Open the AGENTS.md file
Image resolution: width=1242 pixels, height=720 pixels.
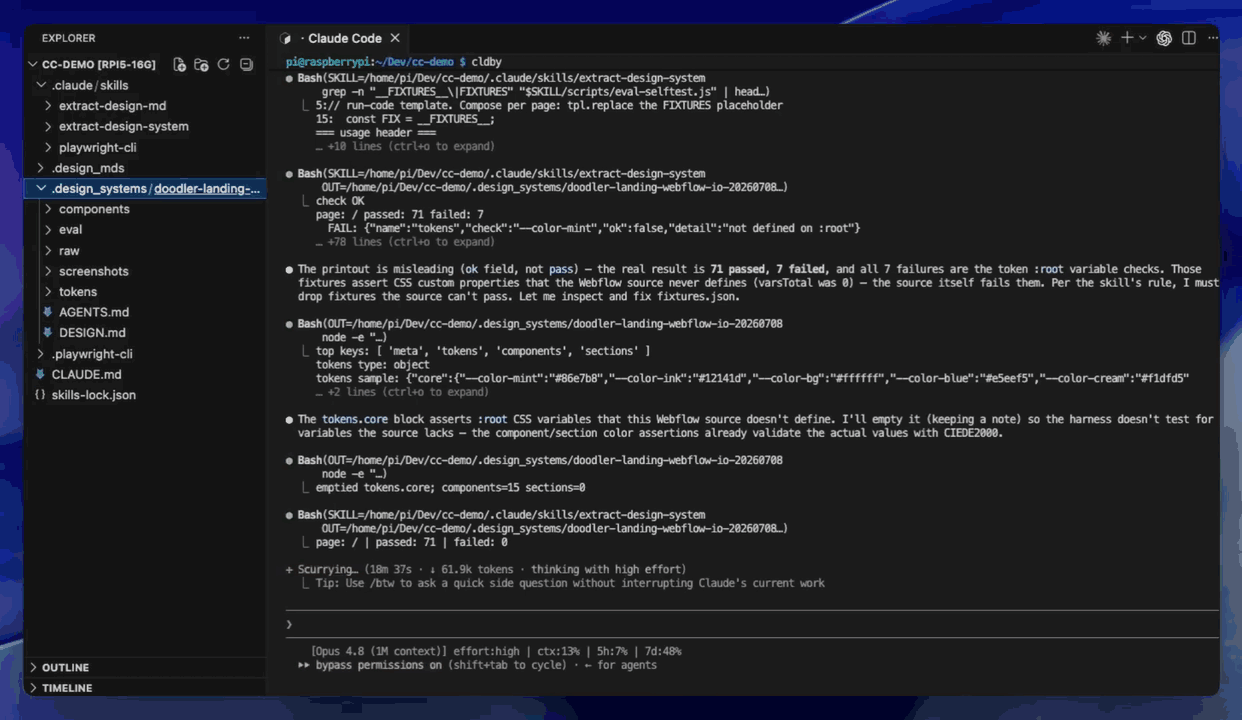click(x=93, y=312)
